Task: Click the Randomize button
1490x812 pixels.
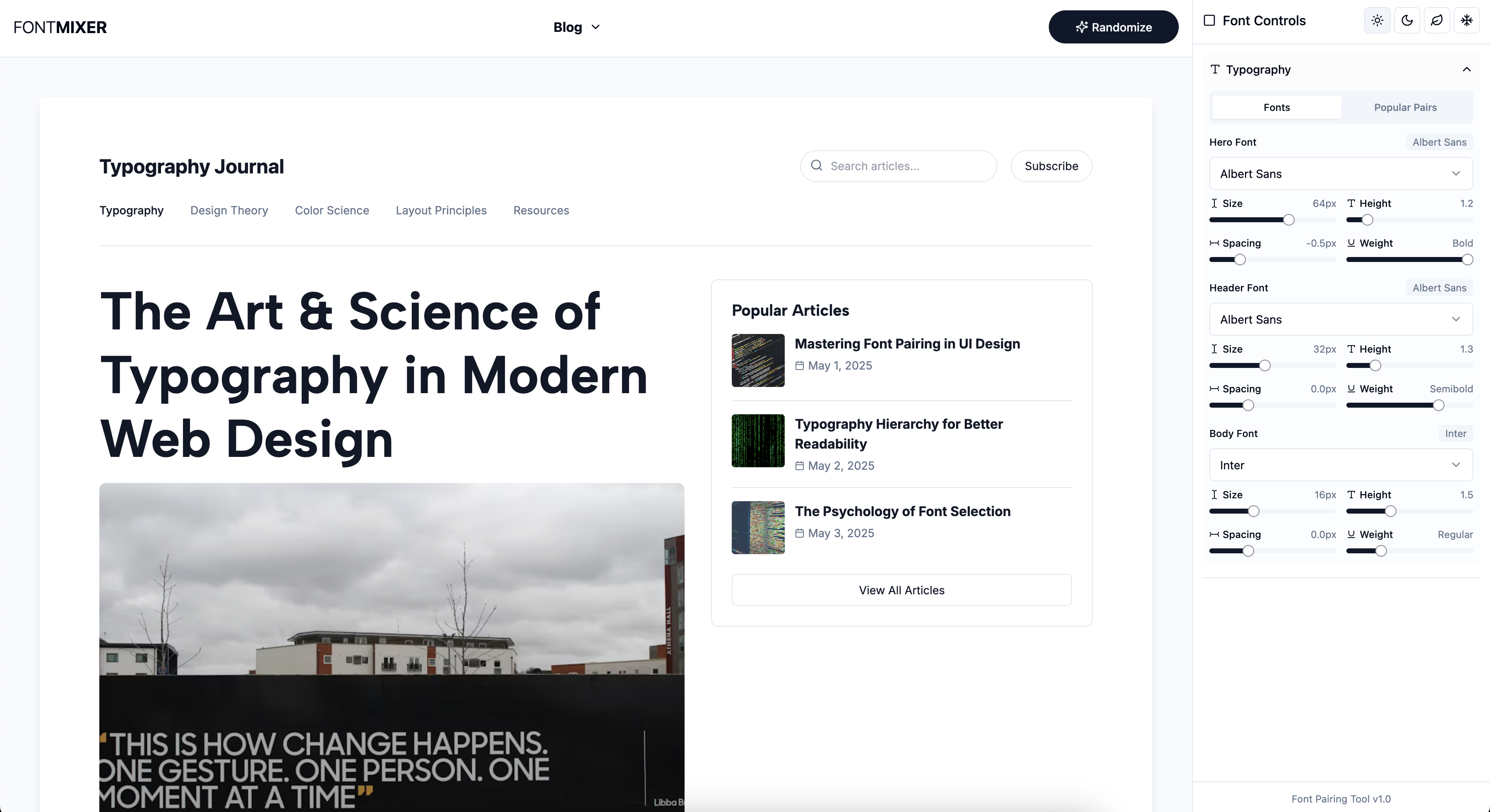Action: tap(1113, 27)
